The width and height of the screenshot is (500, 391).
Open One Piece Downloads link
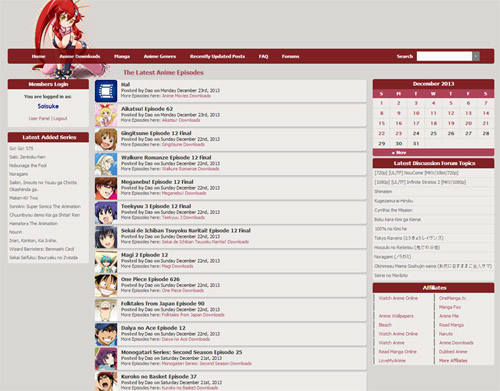click(183, 290)
